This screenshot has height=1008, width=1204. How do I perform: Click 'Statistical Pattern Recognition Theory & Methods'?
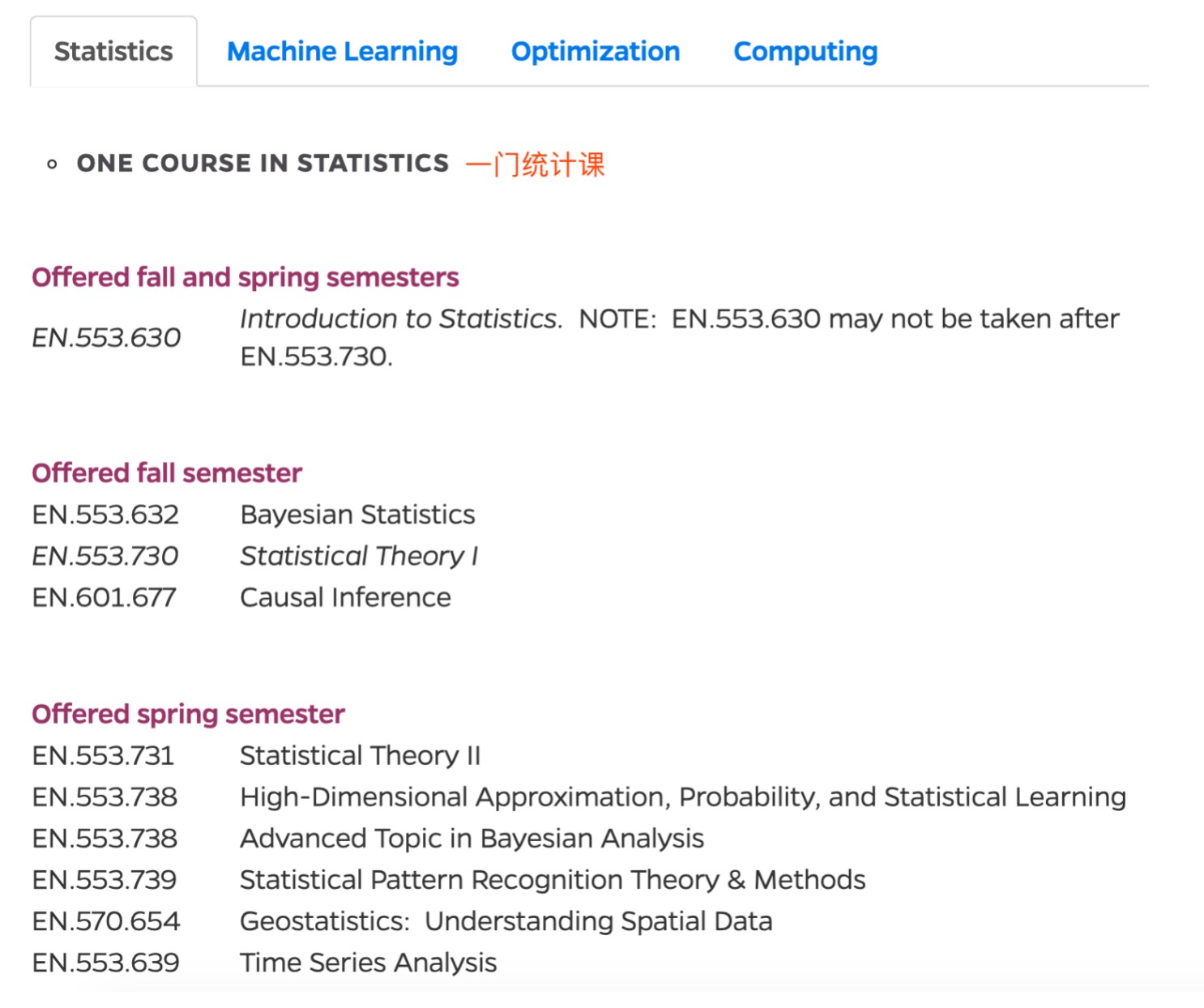[553, 880]
